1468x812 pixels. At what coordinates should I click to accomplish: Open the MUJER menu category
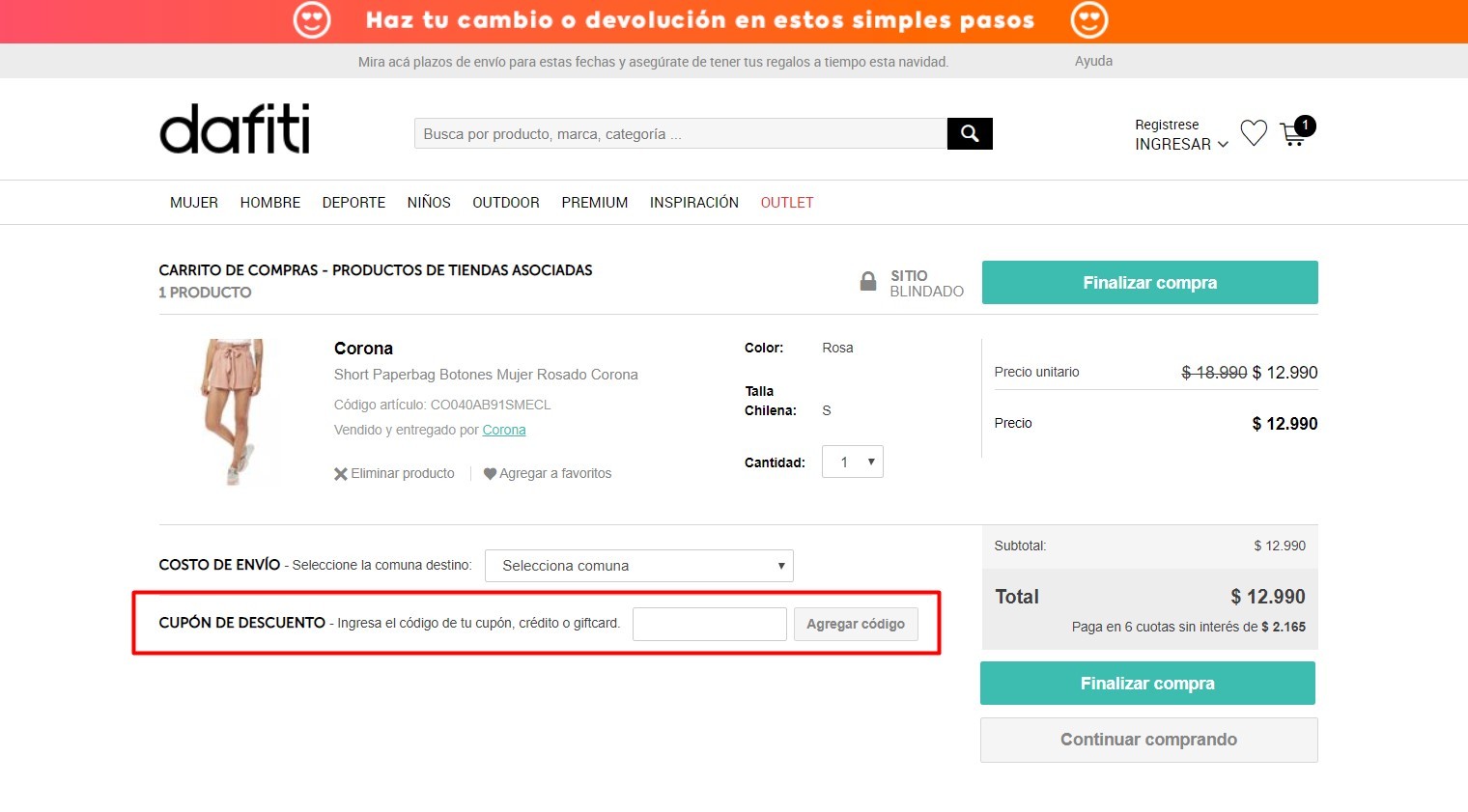194,203
